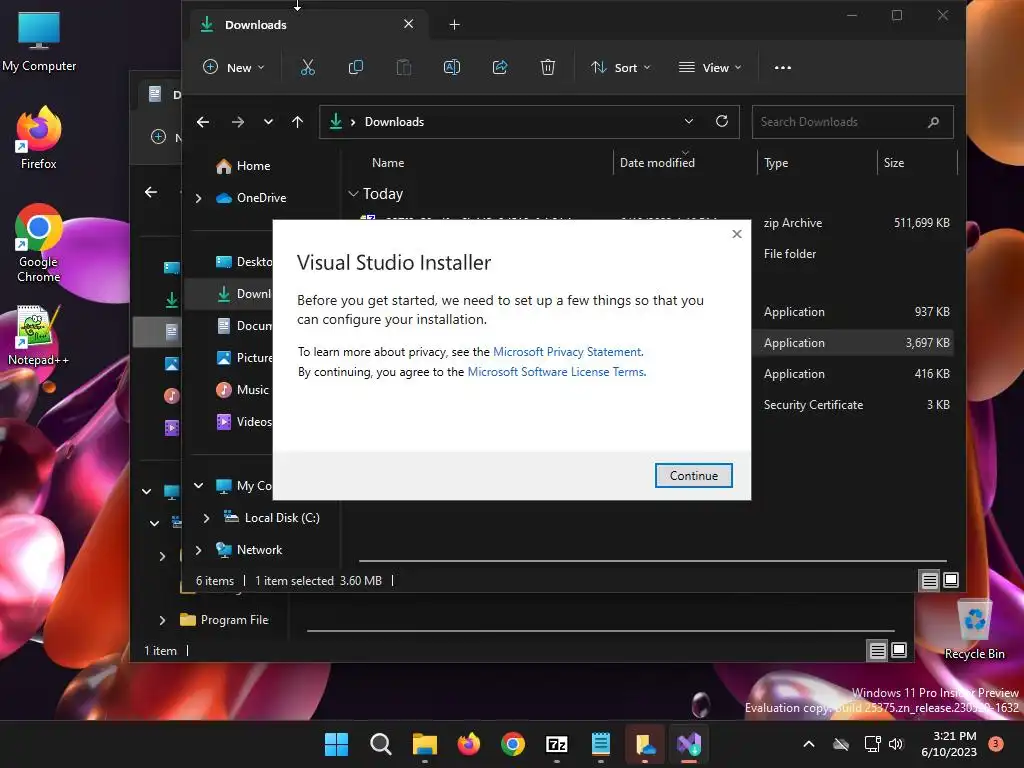Image resolution: width=1024 pixels, height=768 pixels.
Task: Close the Visual Studio Installer dialog
Action: (737, 234)
